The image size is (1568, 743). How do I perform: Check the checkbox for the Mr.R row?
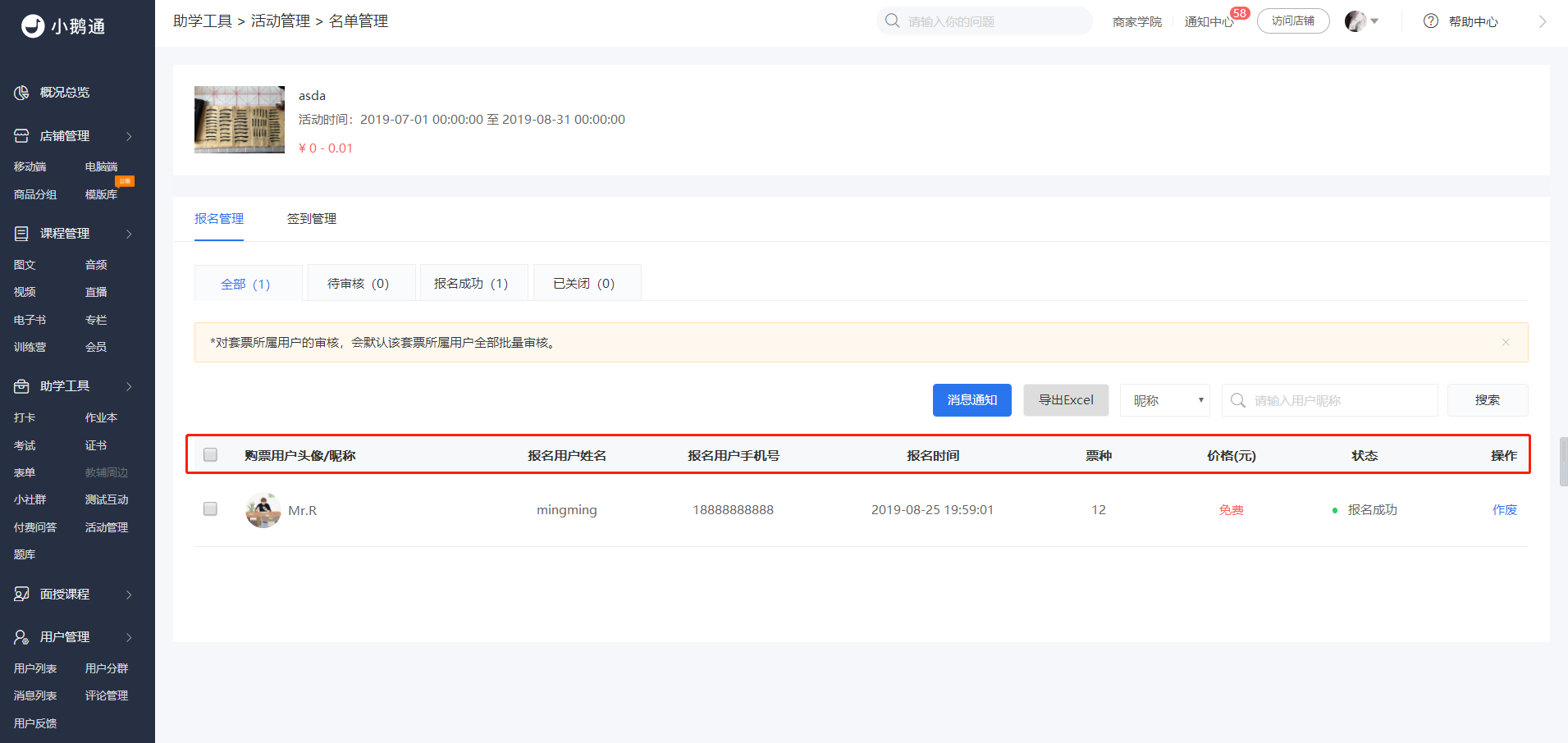point(210,508)
